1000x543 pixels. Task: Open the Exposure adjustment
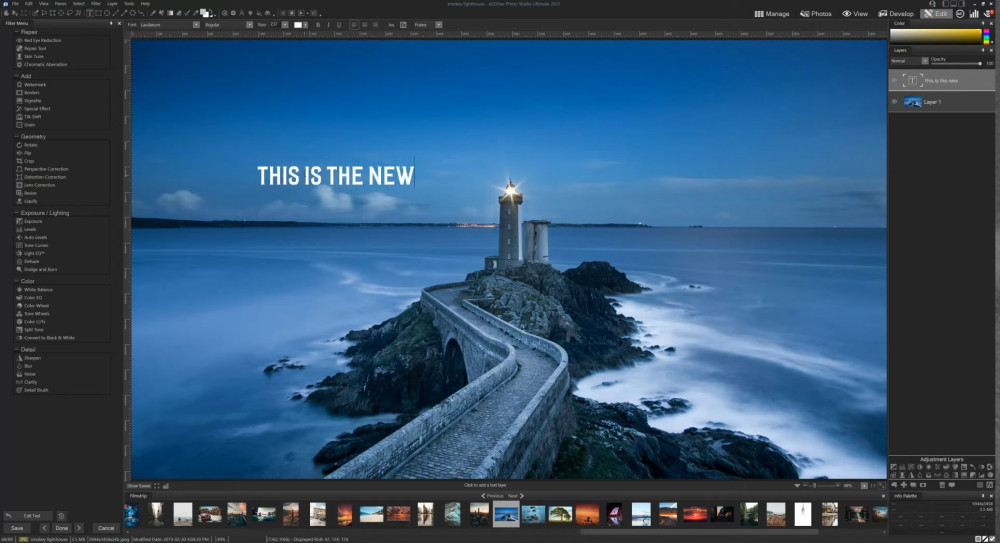(29, 221)
